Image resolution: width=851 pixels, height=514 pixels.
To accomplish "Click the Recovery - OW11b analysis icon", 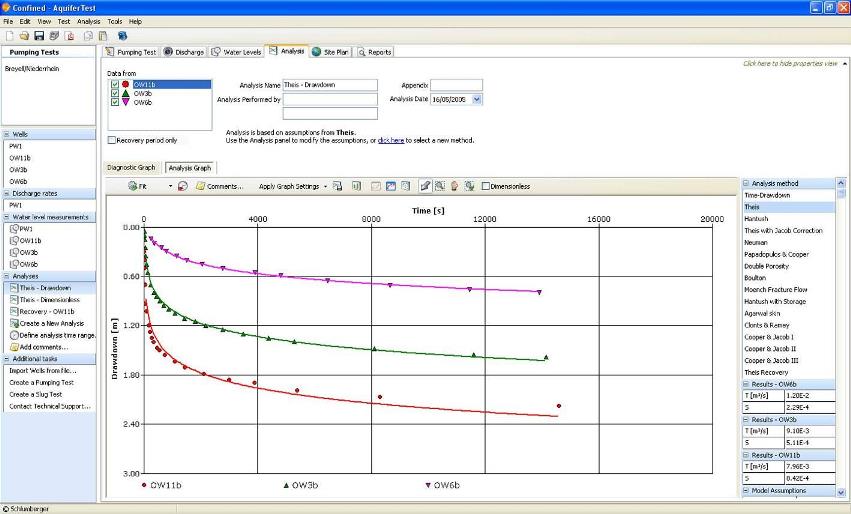I will (15, 312).
